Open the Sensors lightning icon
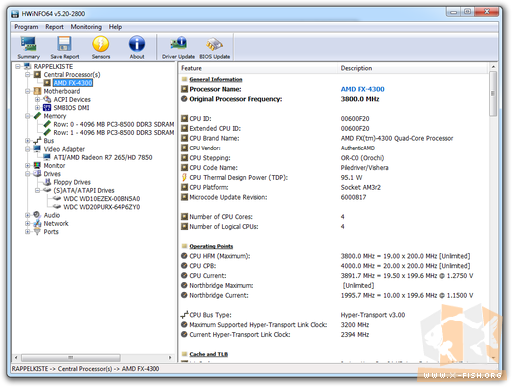512x387 pixels. pyautogui.click(x=101, y=48)
